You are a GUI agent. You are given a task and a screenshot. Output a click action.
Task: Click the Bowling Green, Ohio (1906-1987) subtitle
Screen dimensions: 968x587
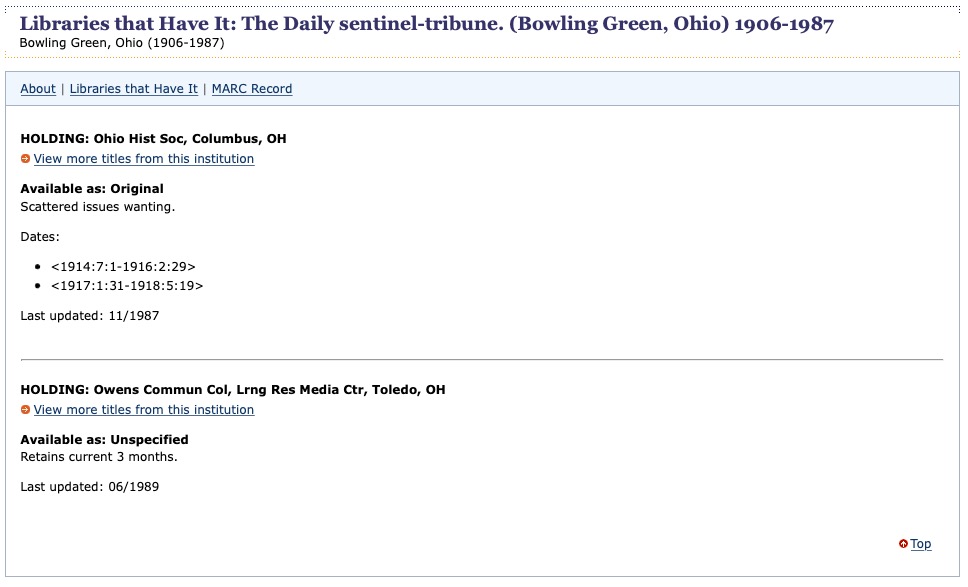coord(121,43)
